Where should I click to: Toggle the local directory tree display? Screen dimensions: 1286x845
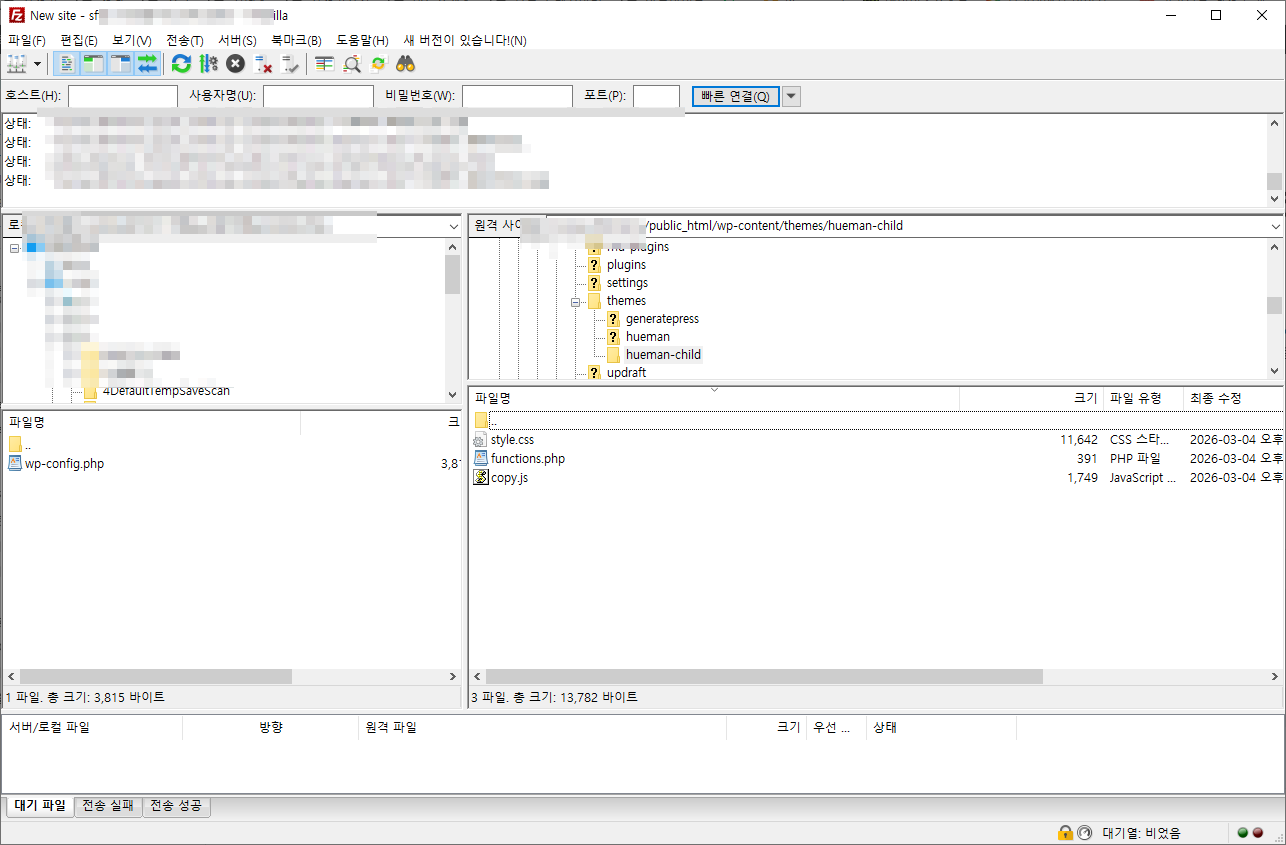94,64
